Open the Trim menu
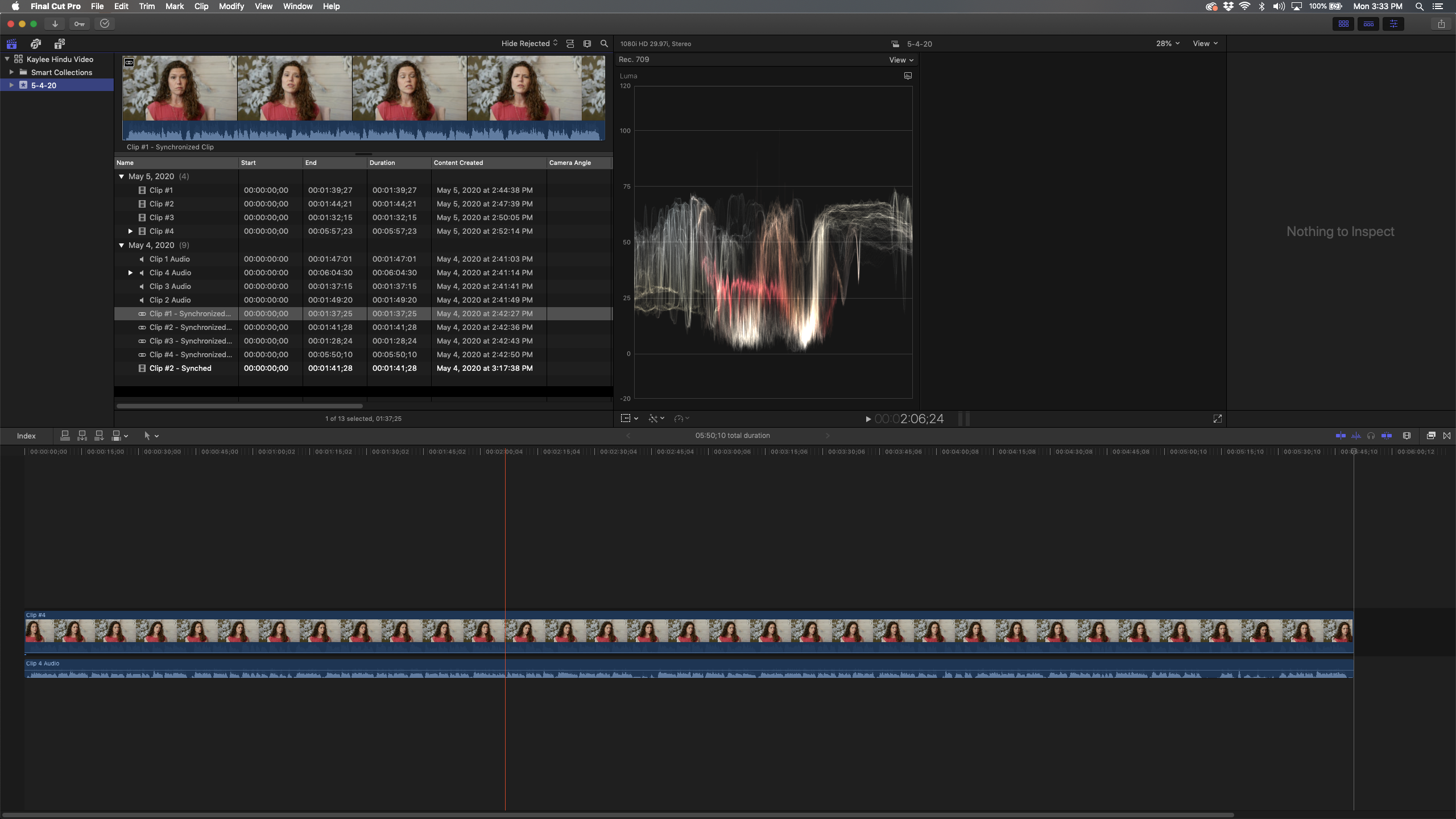1456x819 pixels. [146, 6]
